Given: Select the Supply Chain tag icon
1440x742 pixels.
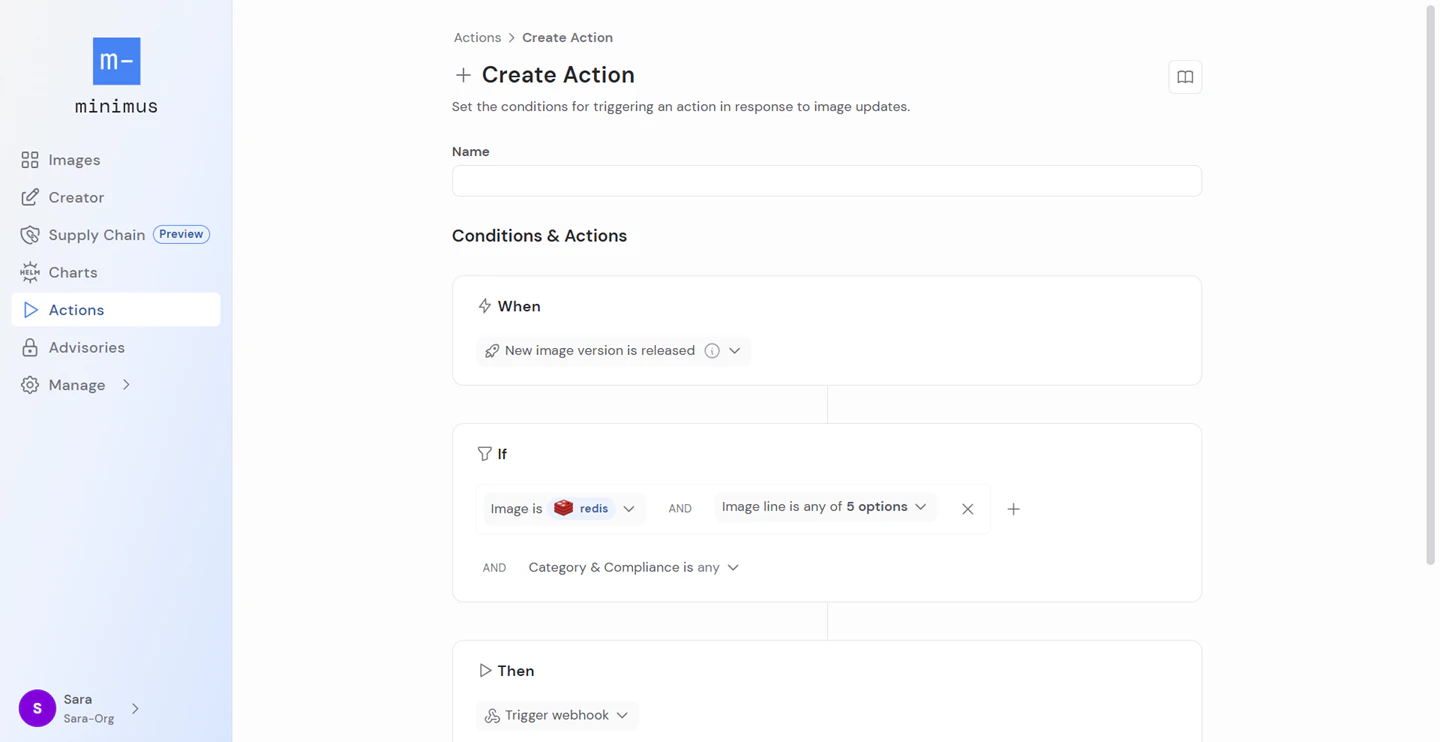Looking at the screenshot, I should pos(30,234).
